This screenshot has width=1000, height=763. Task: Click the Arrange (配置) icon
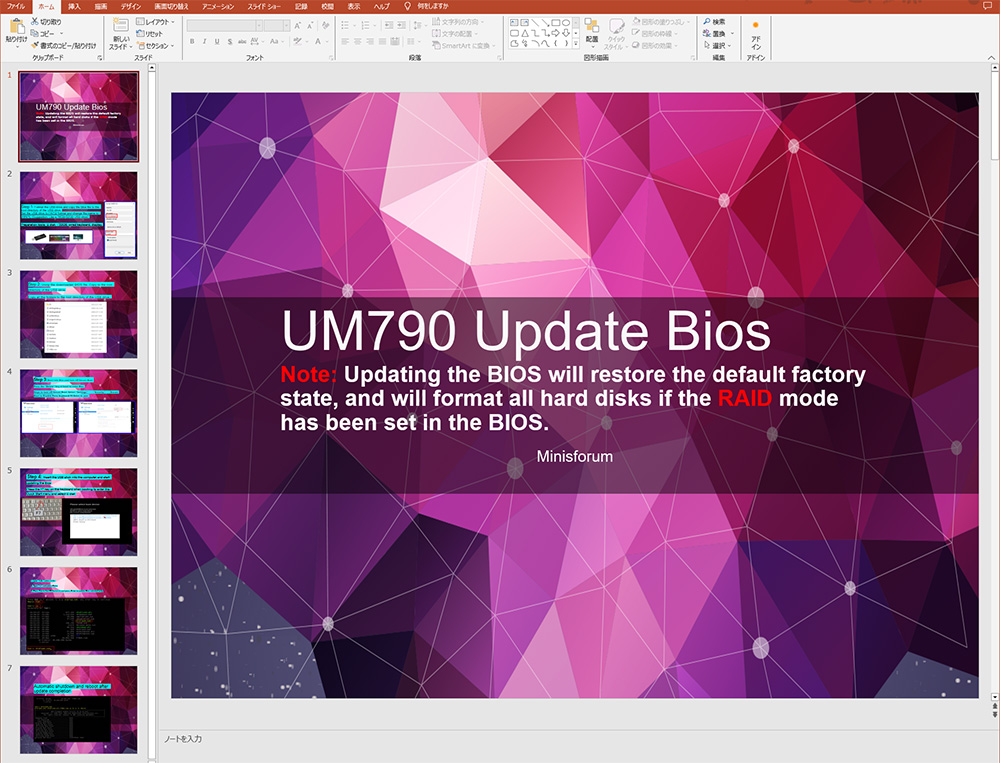click(x=592, y=26)
